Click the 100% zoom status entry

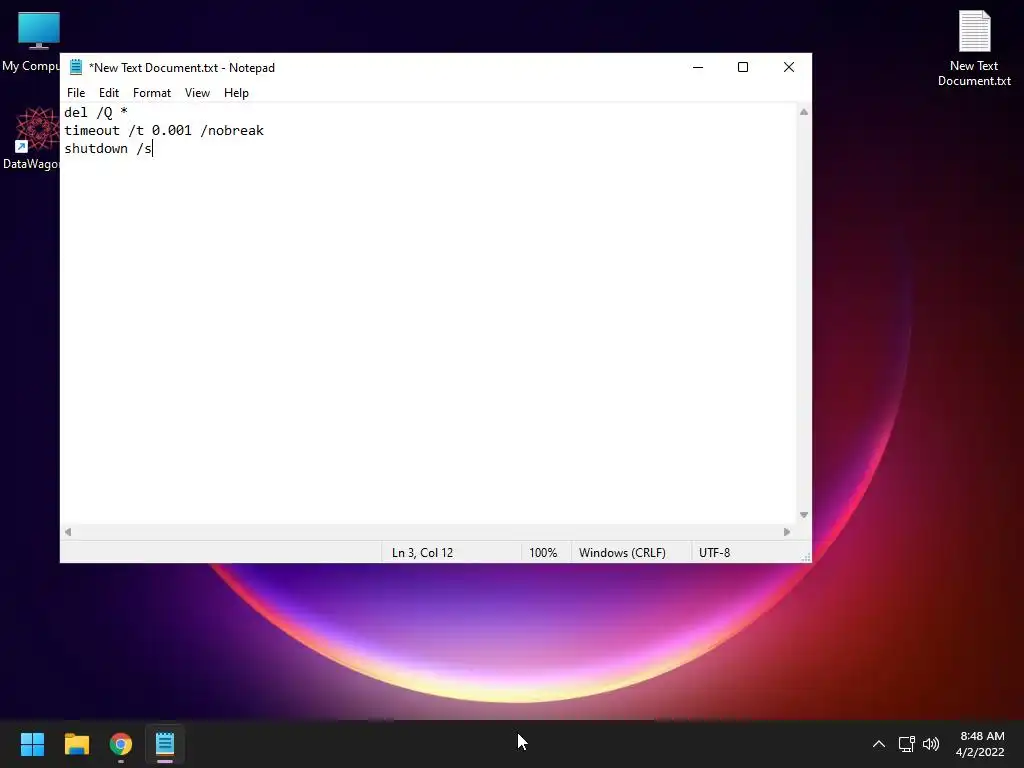[543, 552]
